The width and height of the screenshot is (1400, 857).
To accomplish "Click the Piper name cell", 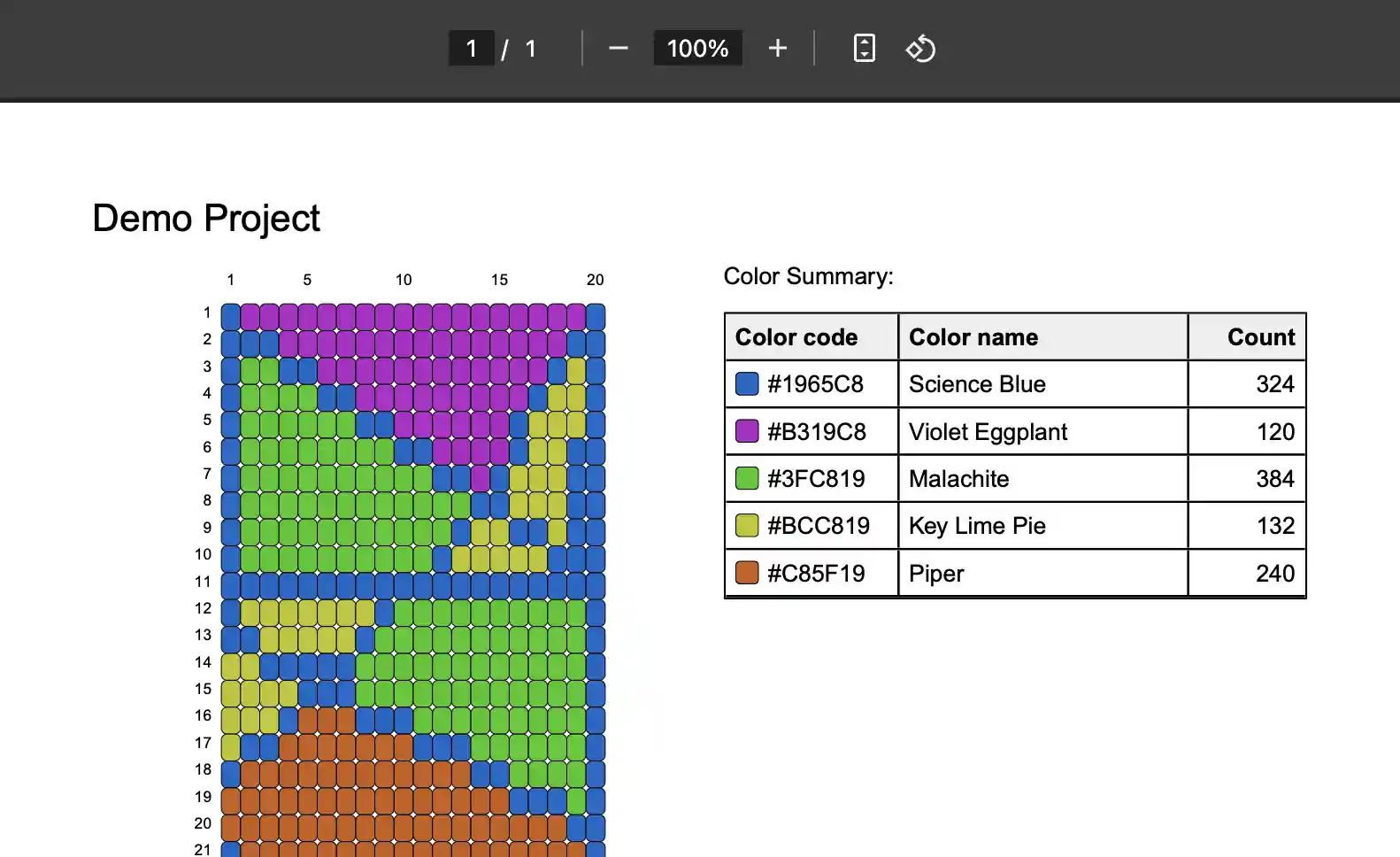I will coord(1042,574).
